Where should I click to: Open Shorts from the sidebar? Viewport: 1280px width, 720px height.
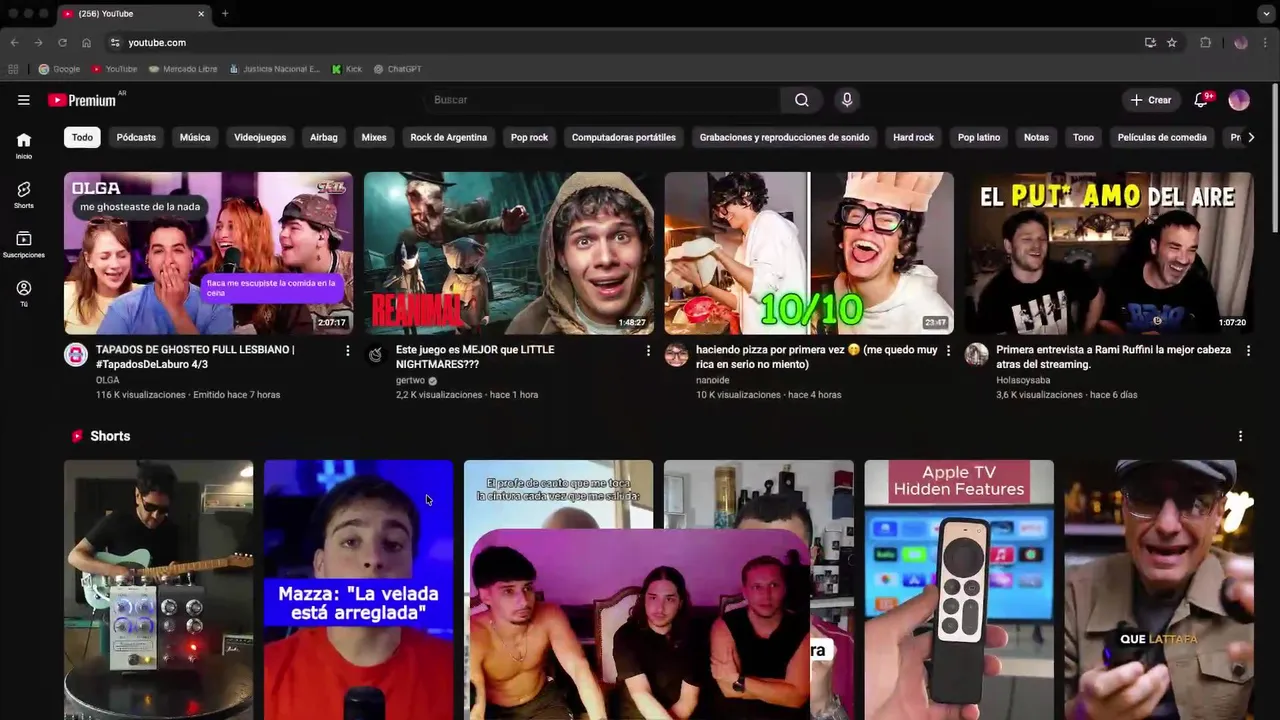click(x=24, y=195)
